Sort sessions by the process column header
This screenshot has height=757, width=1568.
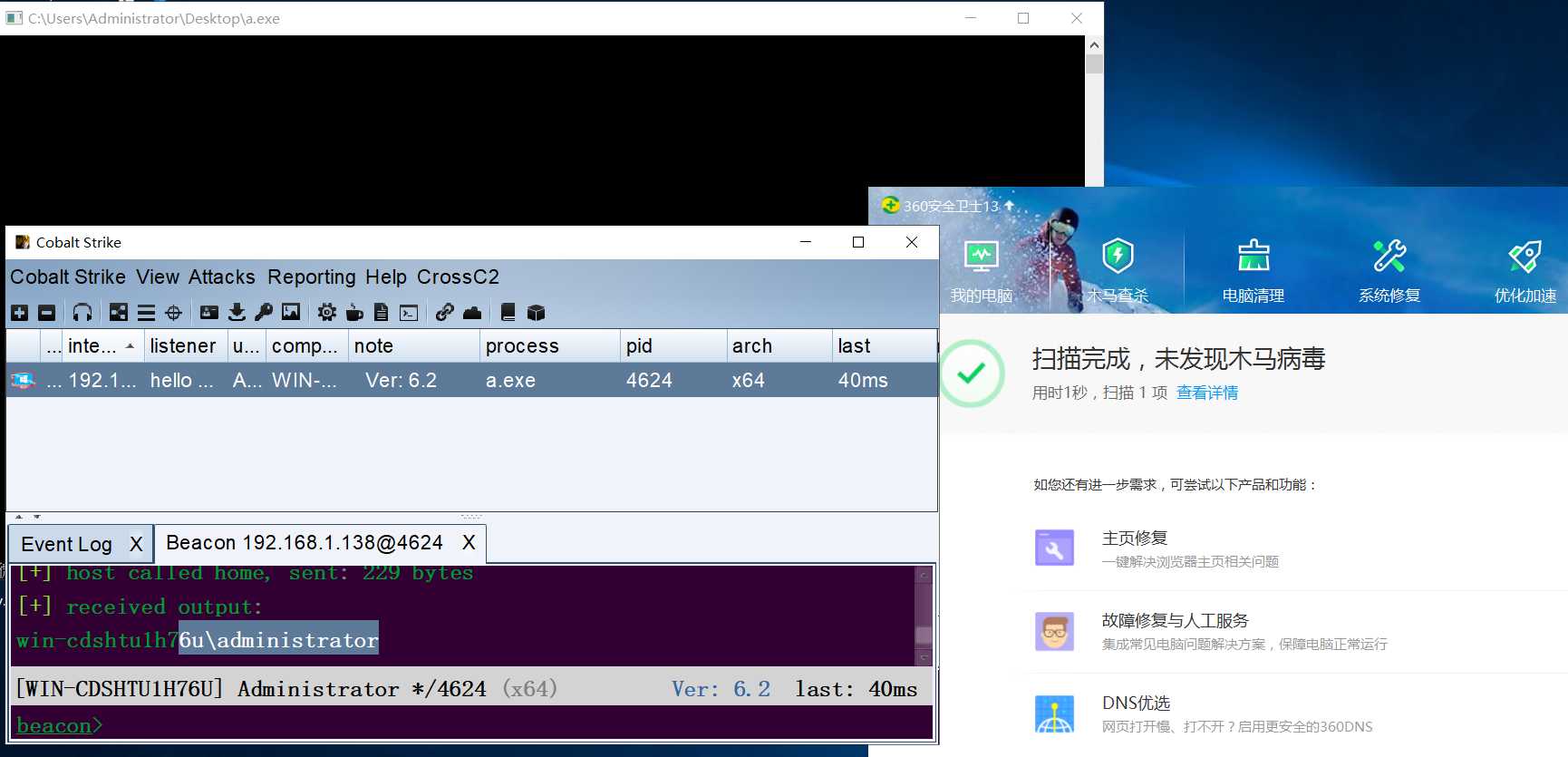point(549,346)
